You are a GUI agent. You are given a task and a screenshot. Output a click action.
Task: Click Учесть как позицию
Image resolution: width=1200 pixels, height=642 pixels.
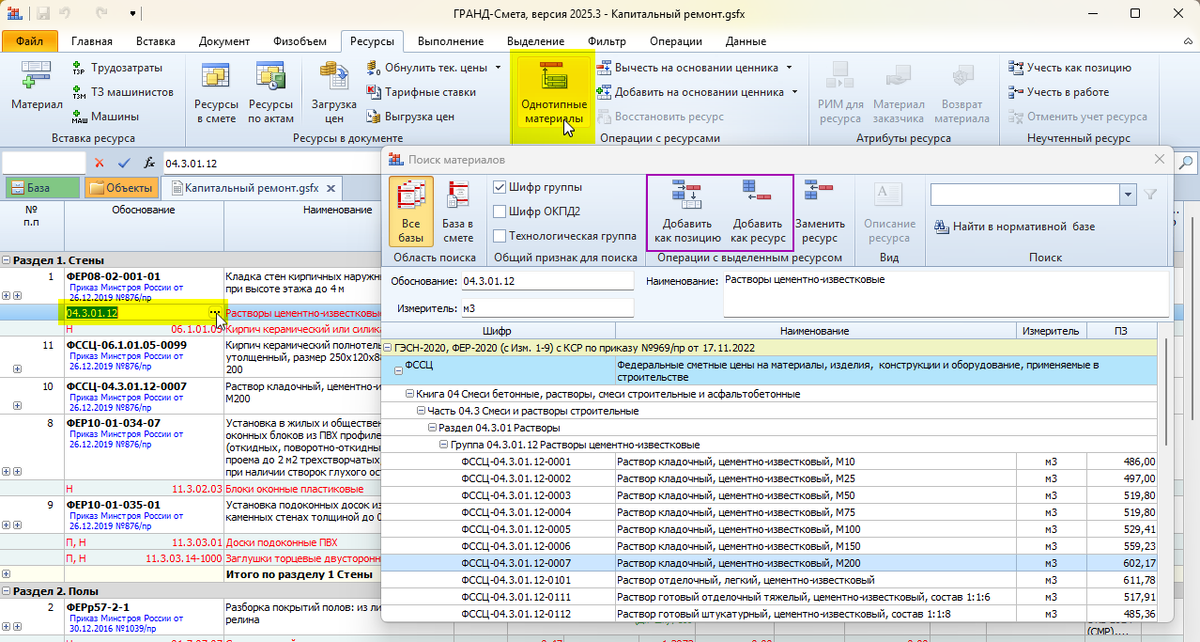tap(1069, 68)
